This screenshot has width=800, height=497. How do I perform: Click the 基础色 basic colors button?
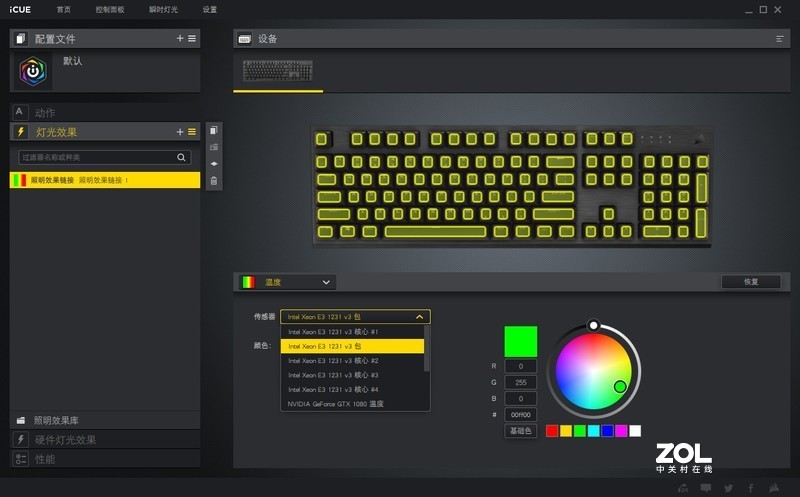point(520,431)
